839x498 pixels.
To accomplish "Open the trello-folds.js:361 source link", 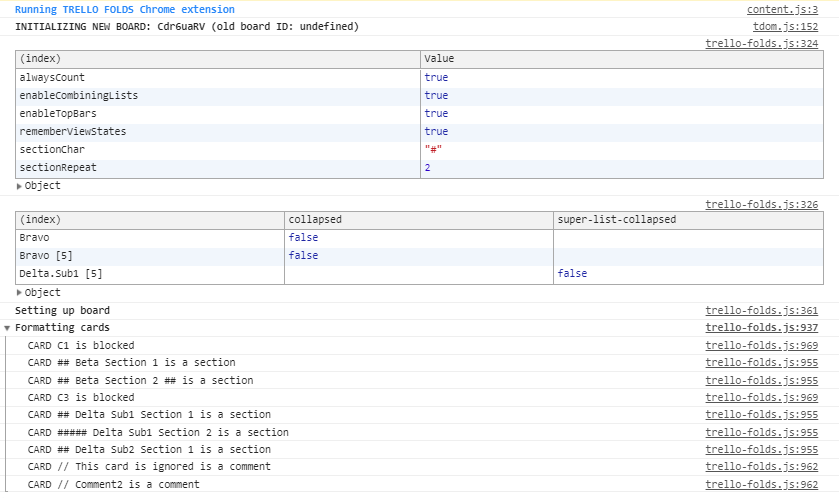I will click(761, 310).
